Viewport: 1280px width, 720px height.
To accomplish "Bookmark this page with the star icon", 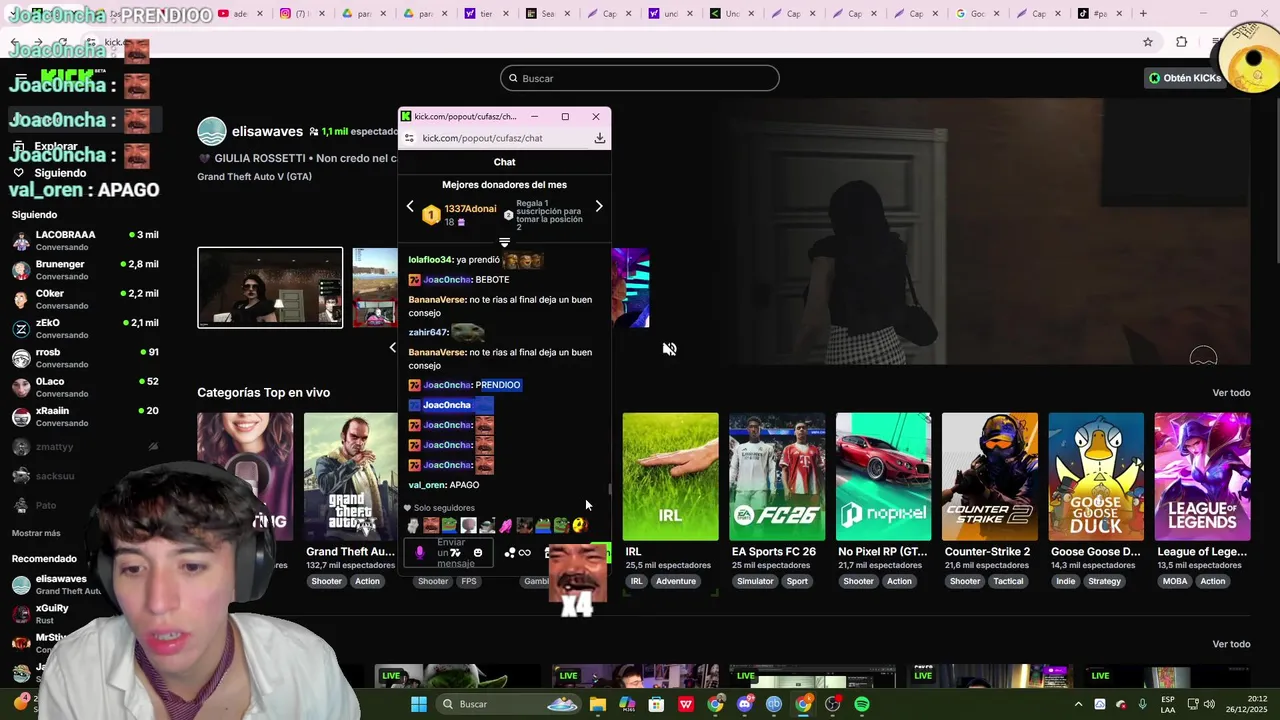I will click(1148, 42).
